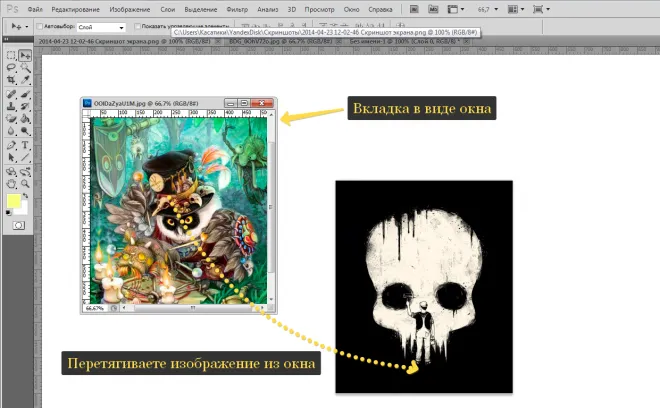
Task: Launch Mini Bridge from the application bar
Action: tap(433, 9)
